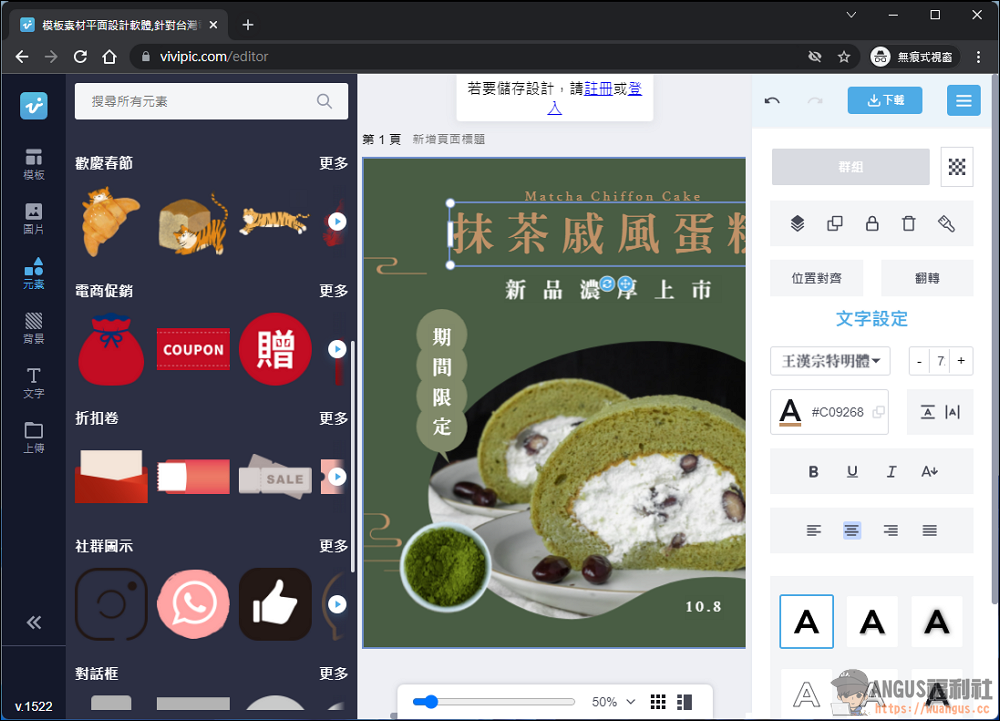
Task: Align text right
Action: (x=891, y=530)
